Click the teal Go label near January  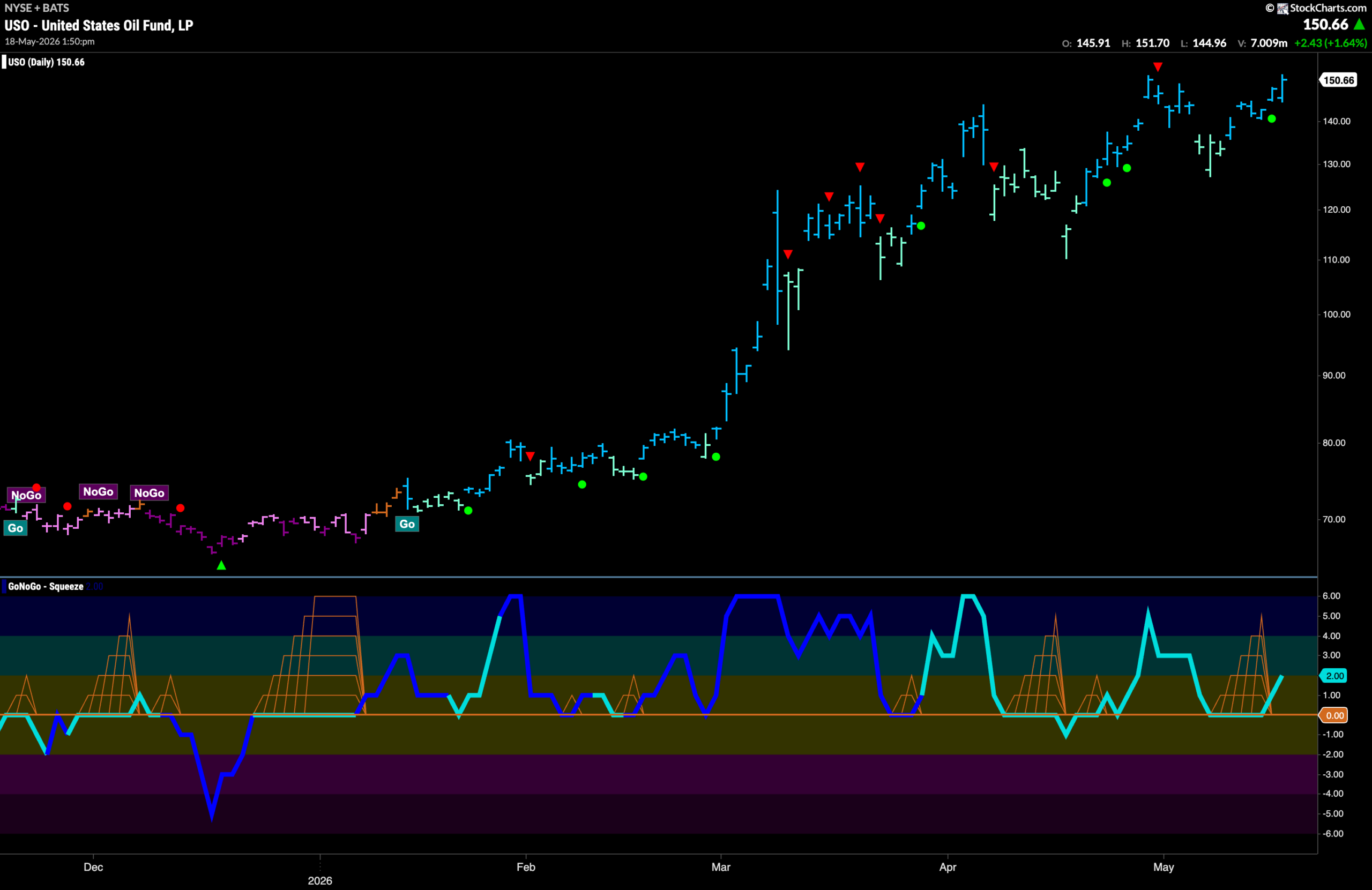[407, 523]
